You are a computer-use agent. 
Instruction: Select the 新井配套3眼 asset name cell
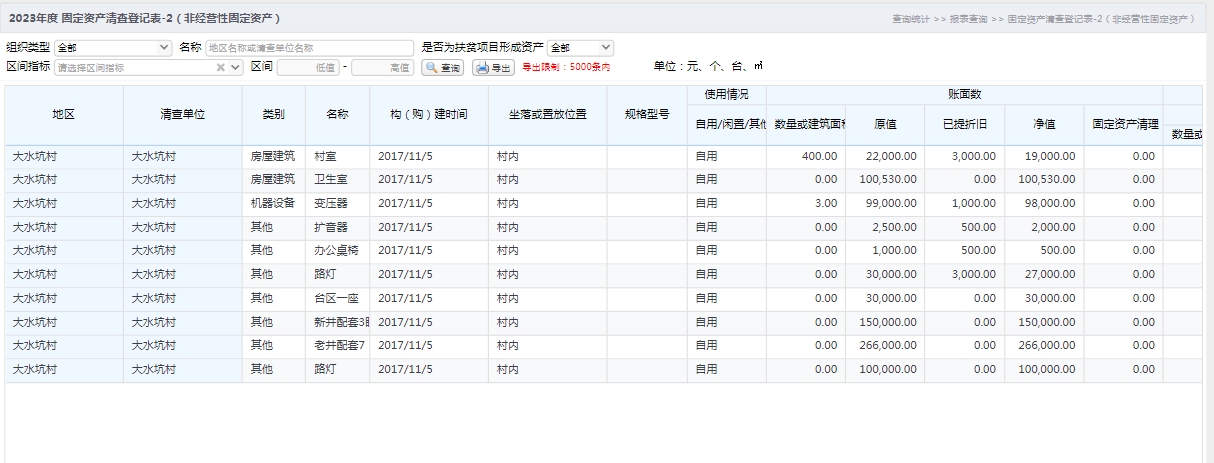(x=338, y=323)
